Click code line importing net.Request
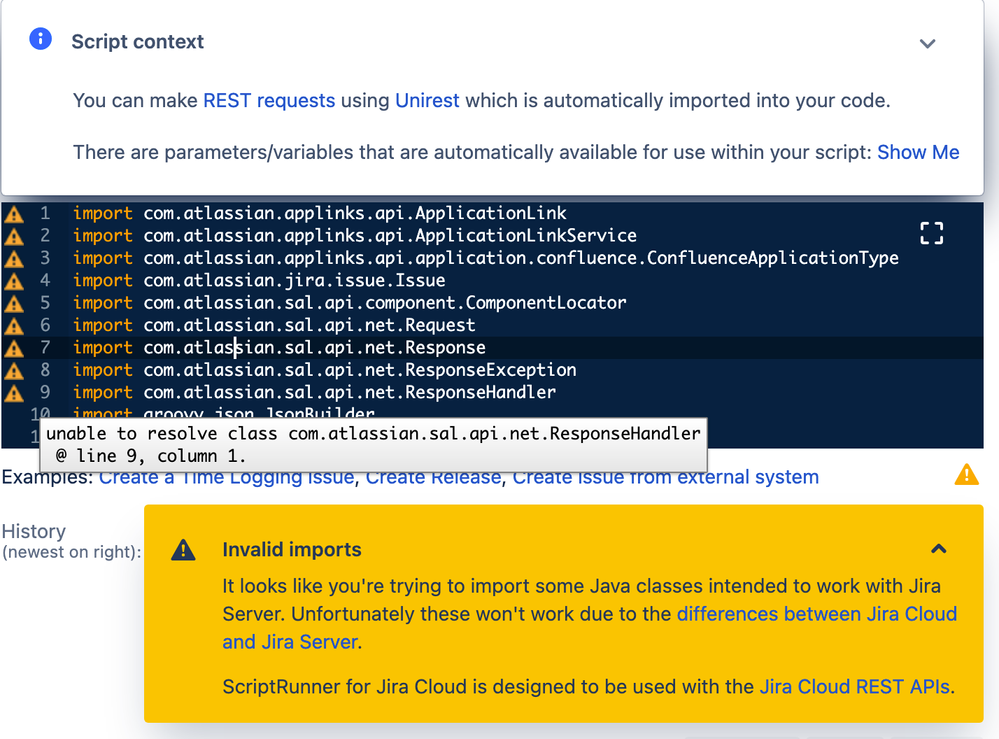 [274, 325]
